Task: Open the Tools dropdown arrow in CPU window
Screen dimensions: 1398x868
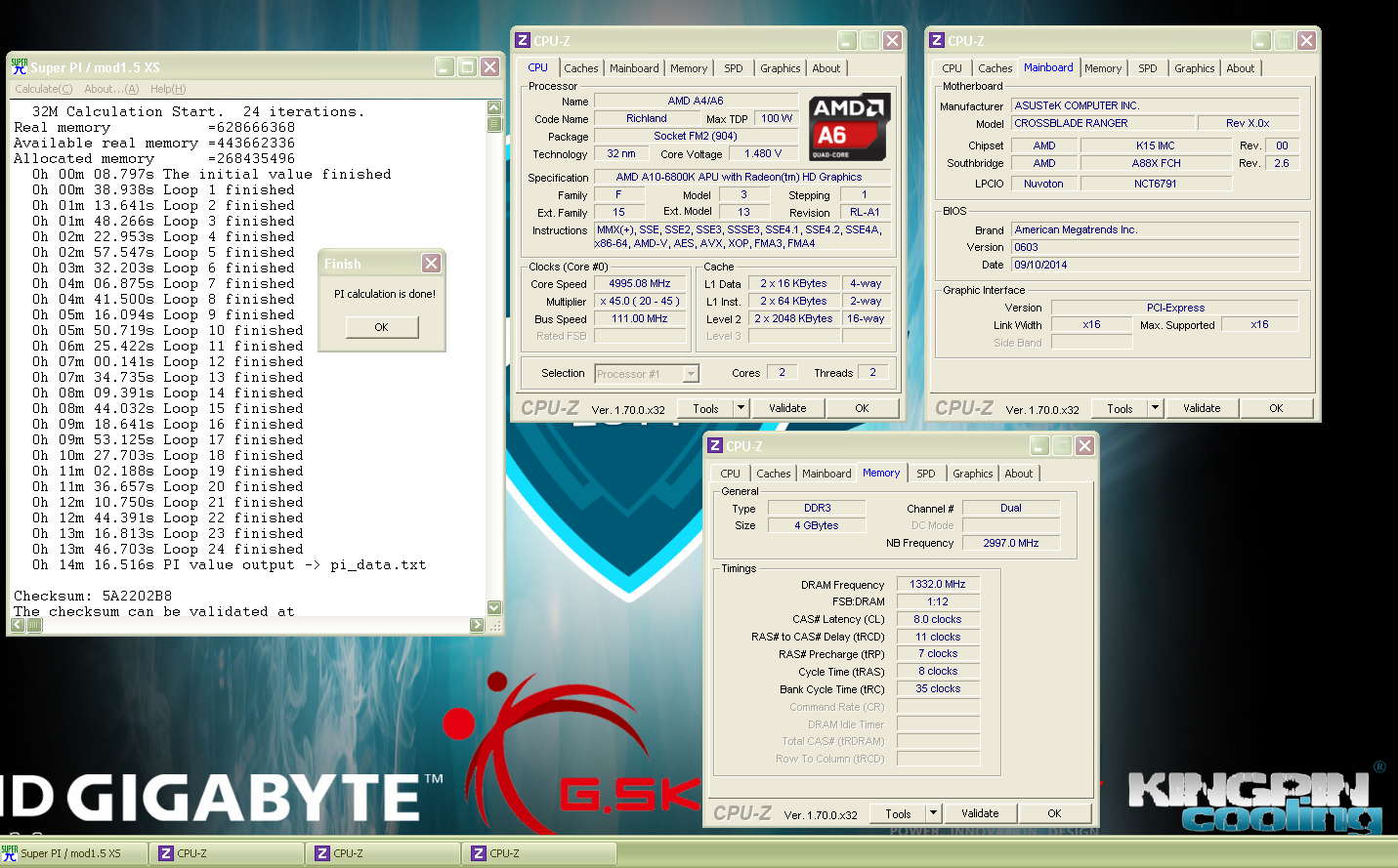Action: (741, 408)
